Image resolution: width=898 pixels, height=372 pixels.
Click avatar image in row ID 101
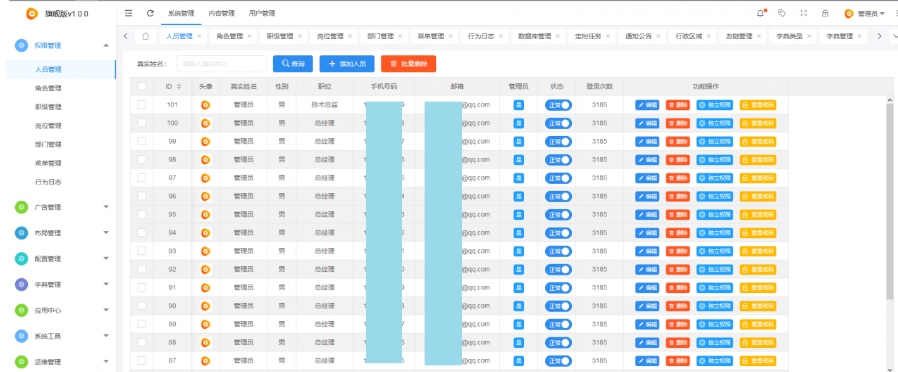(x=205, y=105)
